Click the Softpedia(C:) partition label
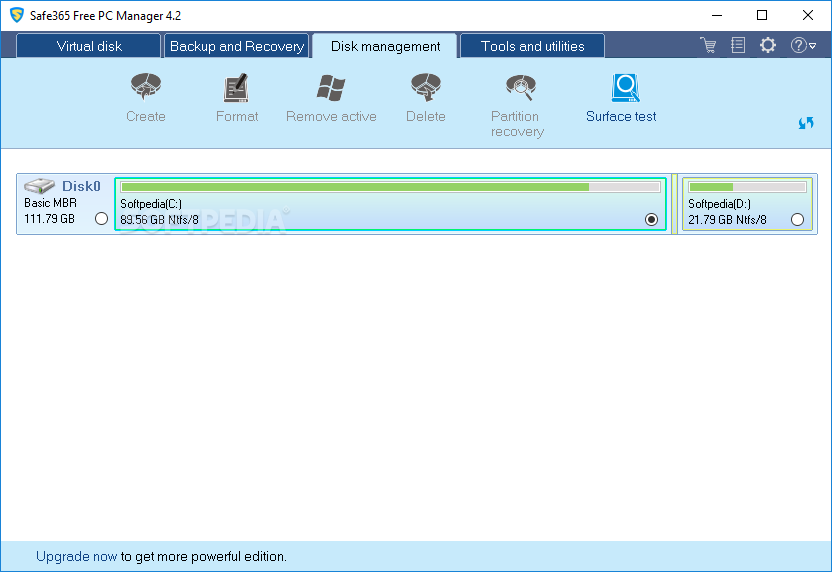 pyautogui.click(x=151, y=204)
